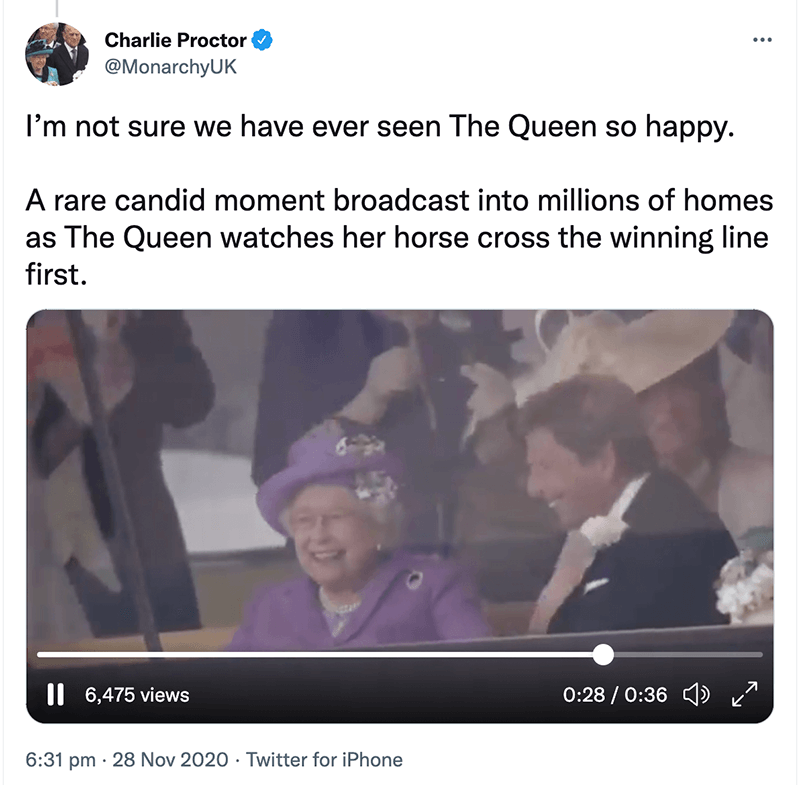Image resolution: width=800 pixels, height=785 pixels.
Task: Click the blue verified badge
Action: pos(262,40)
